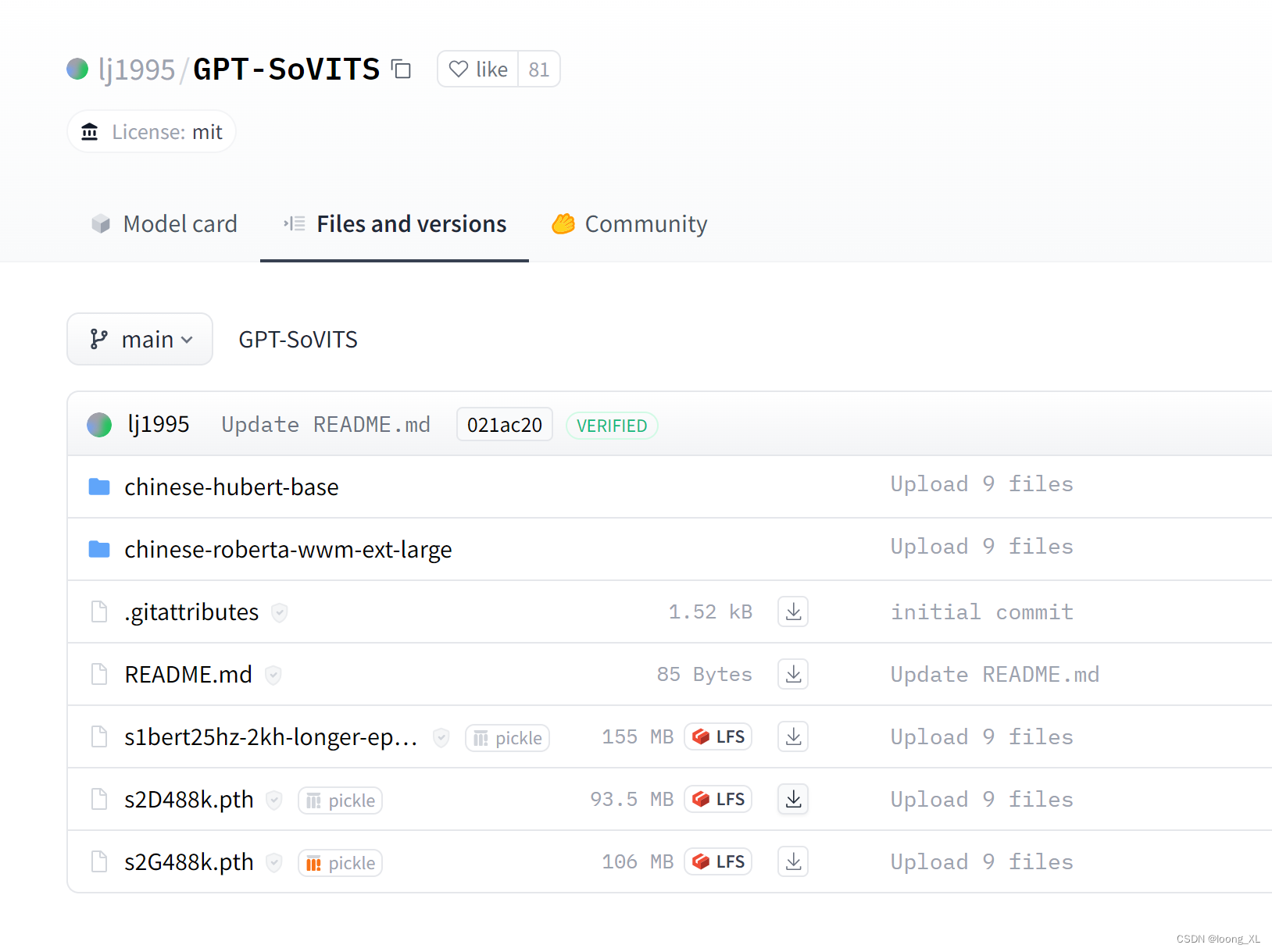Click pickle badge on s2D488k.pth row

tap(340, 800)
